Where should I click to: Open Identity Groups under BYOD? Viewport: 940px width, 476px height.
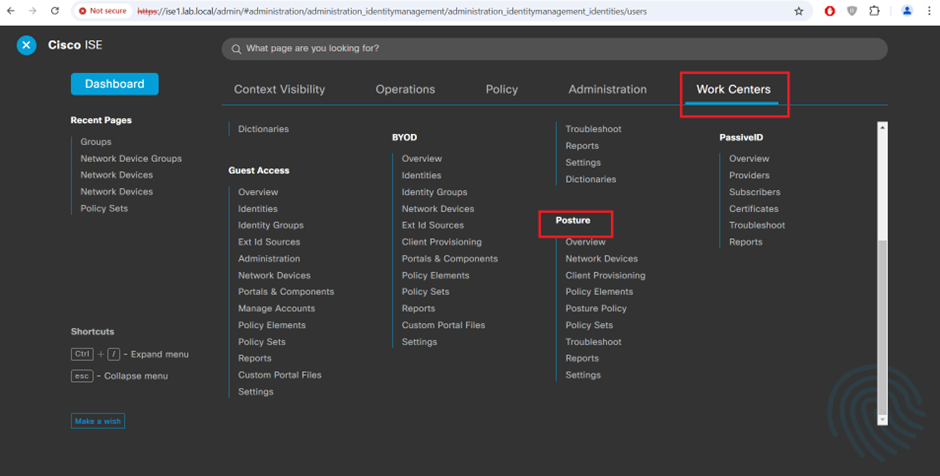[435, 192]
